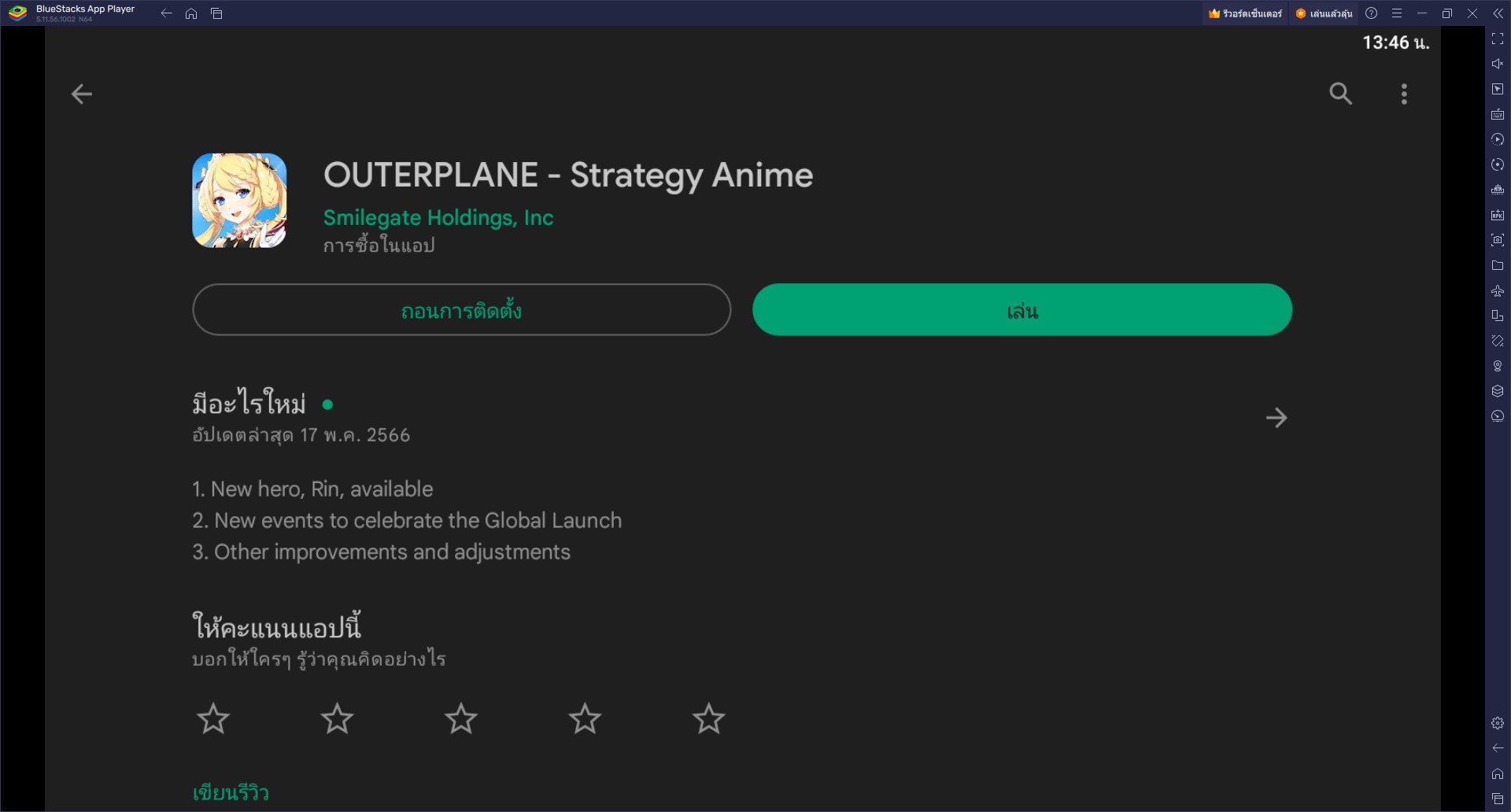The width and height of the screenshot is (1511, 812).
Task: Click the sidebar back arrow at bottom
Action: (x=1498, y=748)
